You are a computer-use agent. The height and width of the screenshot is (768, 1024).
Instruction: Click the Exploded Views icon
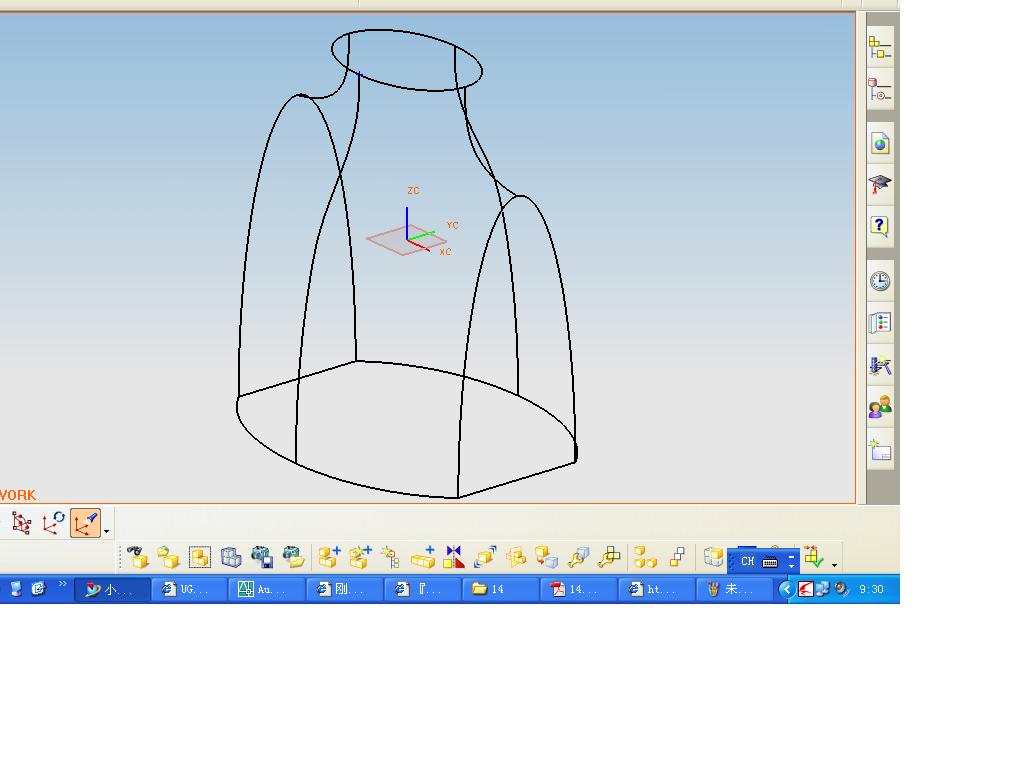[645, 557]
